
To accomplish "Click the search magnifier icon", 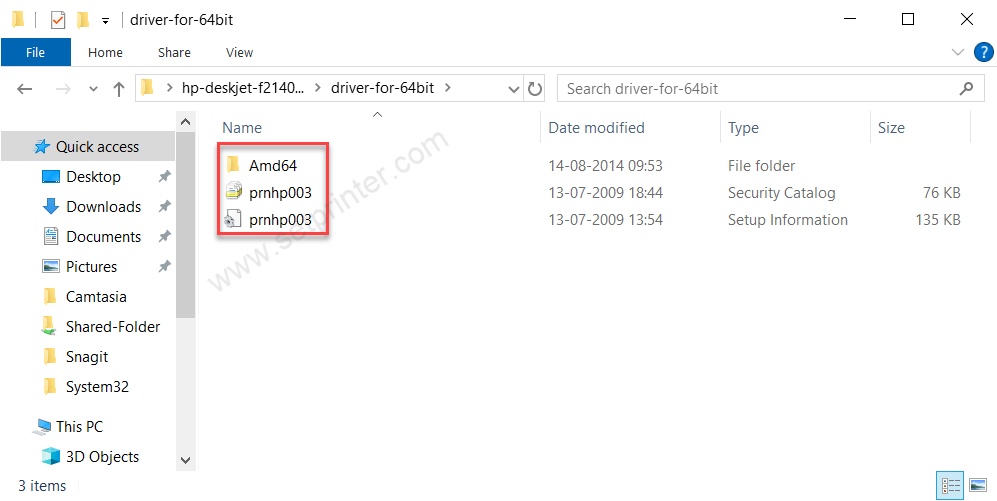I will tap(966, 88).
